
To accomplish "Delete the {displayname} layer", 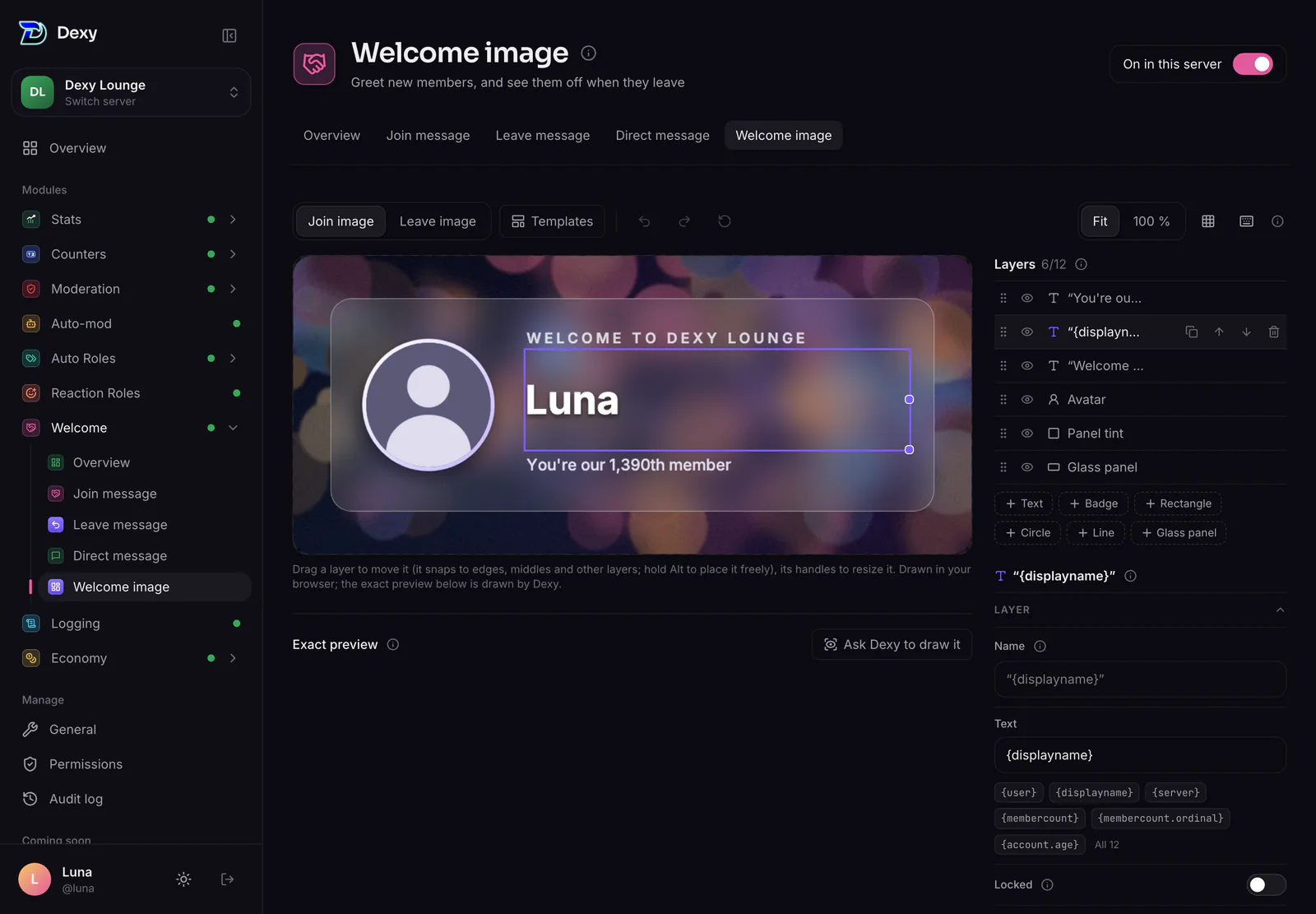I will tap(1274, 332).
